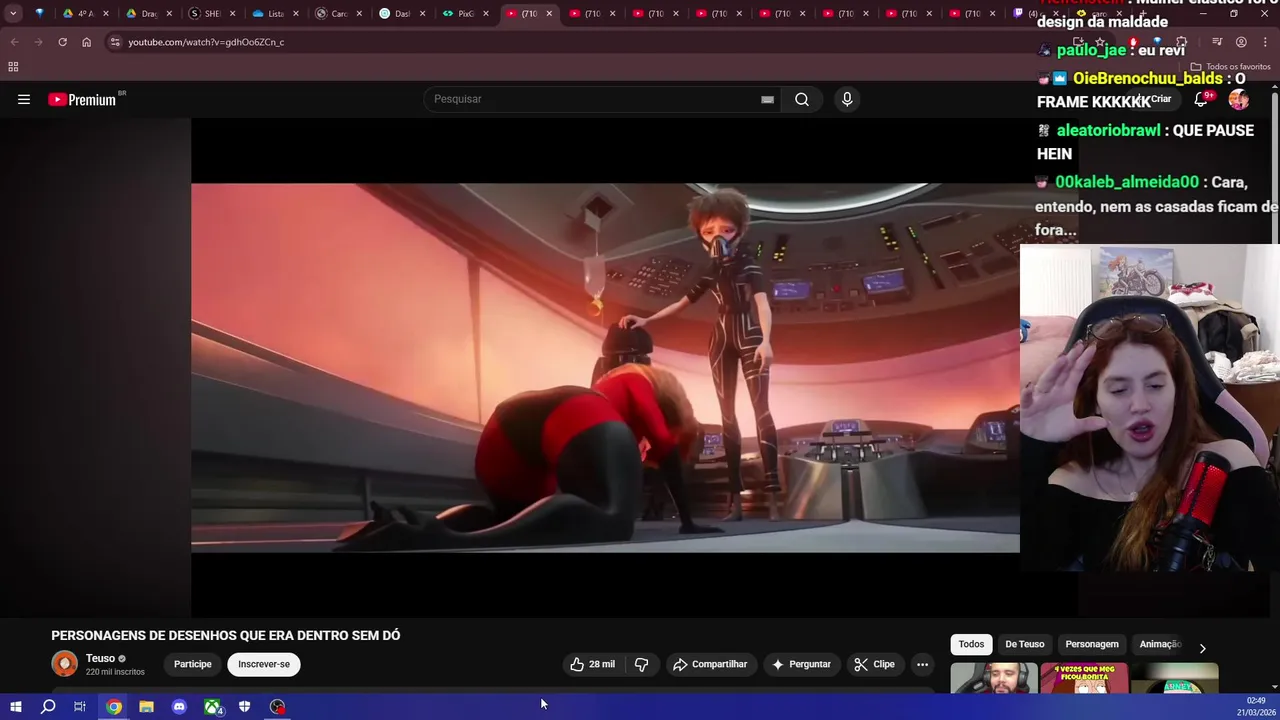Open Windows Security shield on taskbar
Image resolution: width=1280 pixels, height=720 pixels.
pyautogui.click(x=244, y=707)
